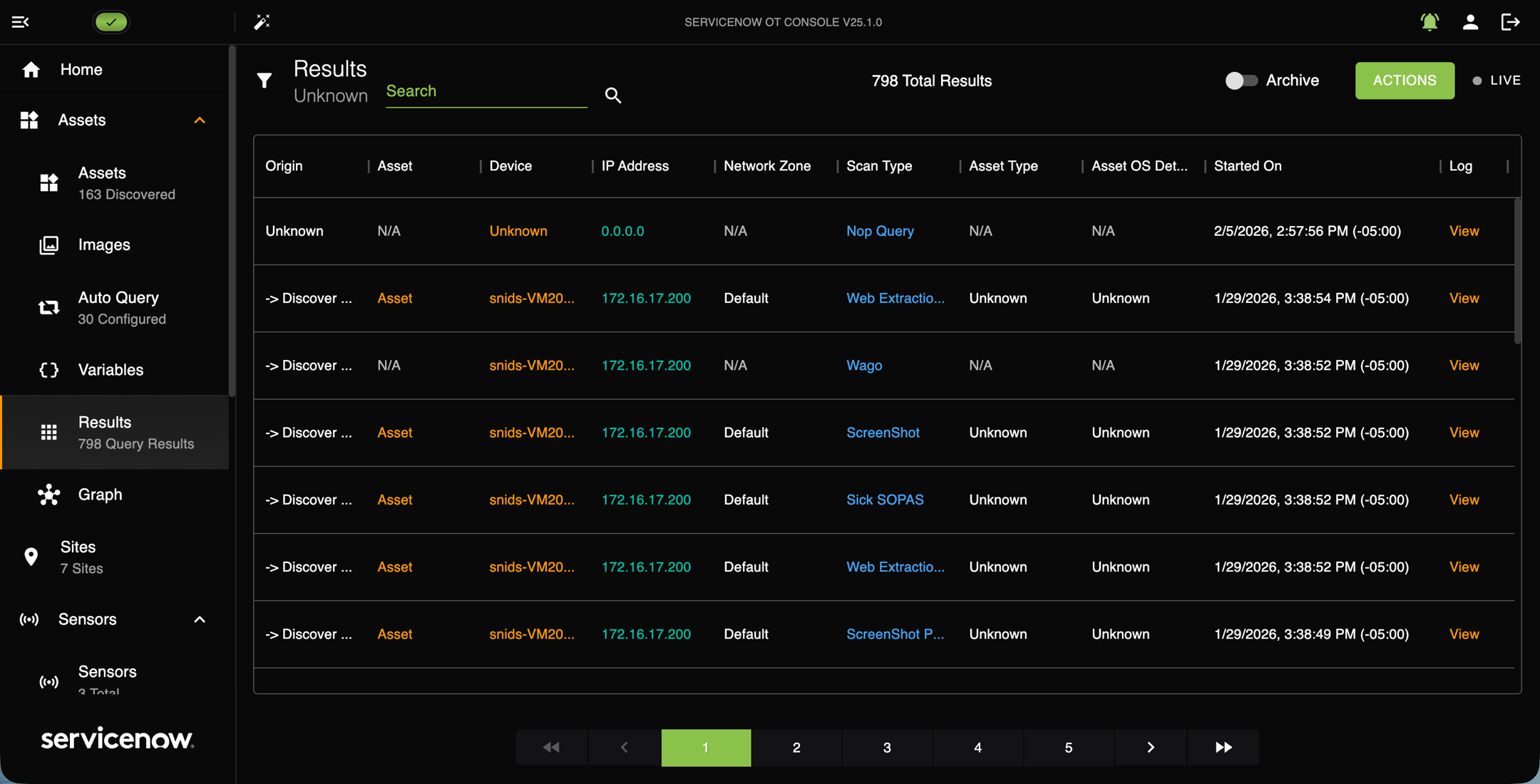1540x784 pixels.
Task: Sort by Asset OS Det... column header
Action: (1139, 166)
